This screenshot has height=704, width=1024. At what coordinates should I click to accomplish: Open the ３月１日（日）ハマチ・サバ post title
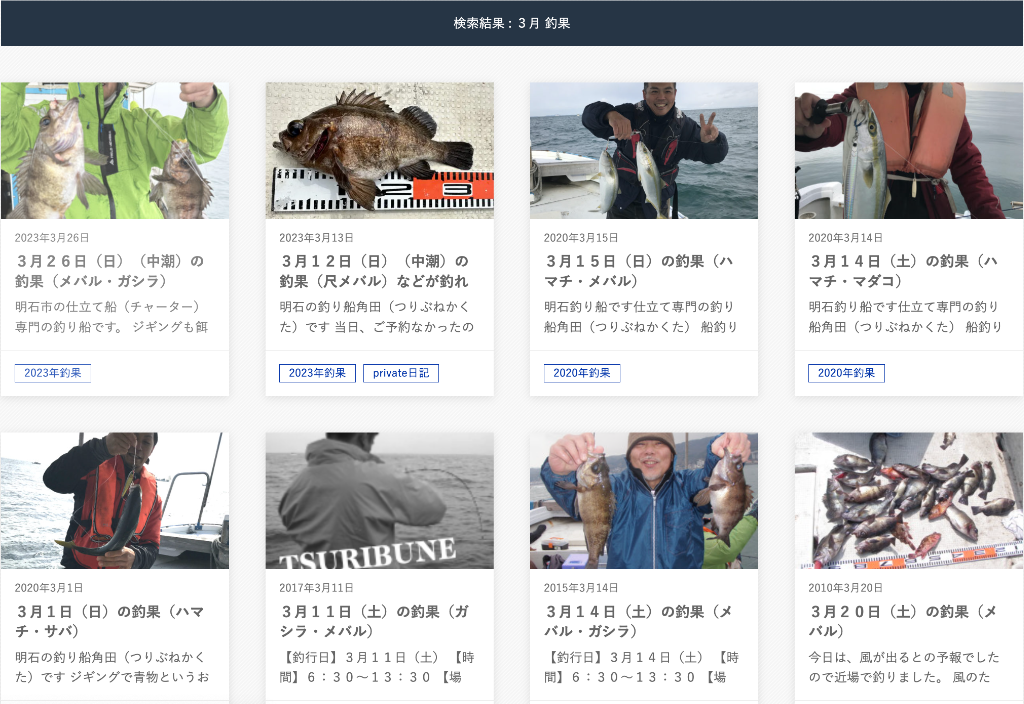[x=109, y=621]
